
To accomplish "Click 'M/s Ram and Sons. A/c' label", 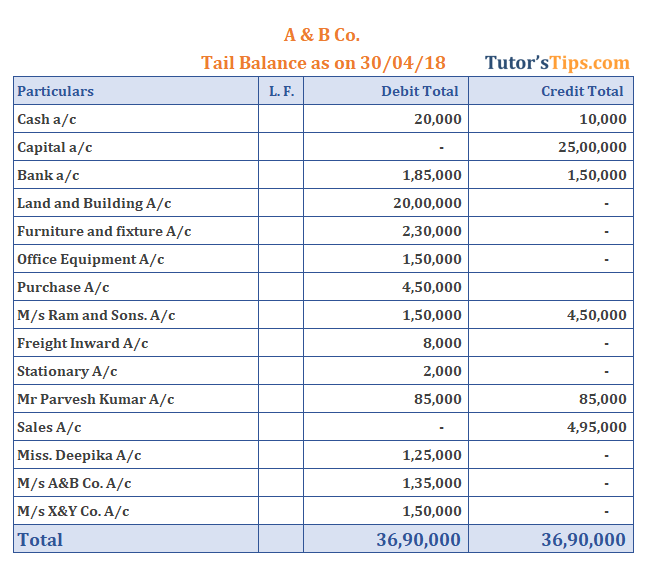I will [96, 315].
